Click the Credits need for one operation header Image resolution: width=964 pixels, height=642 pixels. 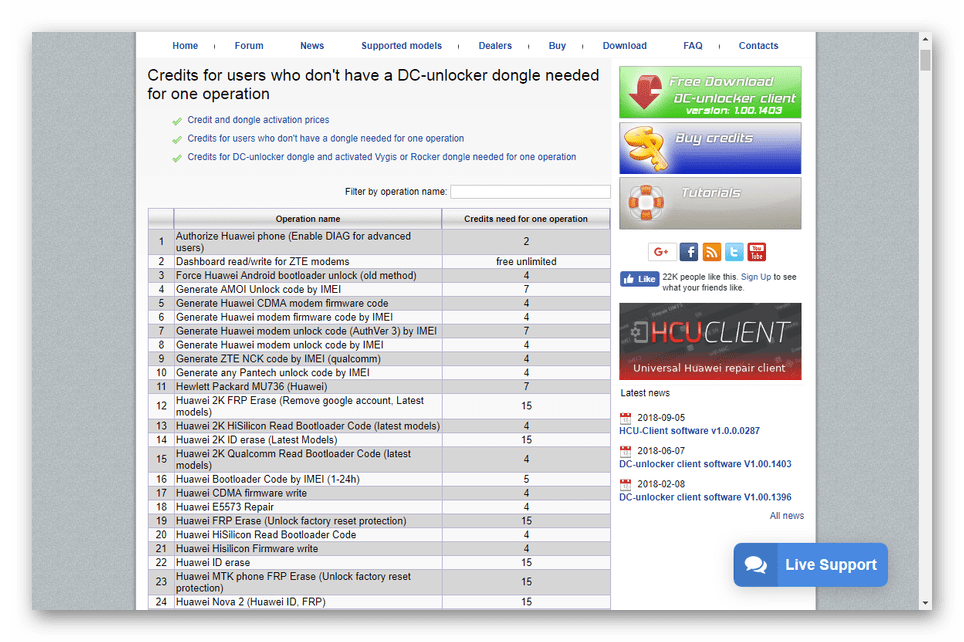pyautogui.click(x=526, y=219)
